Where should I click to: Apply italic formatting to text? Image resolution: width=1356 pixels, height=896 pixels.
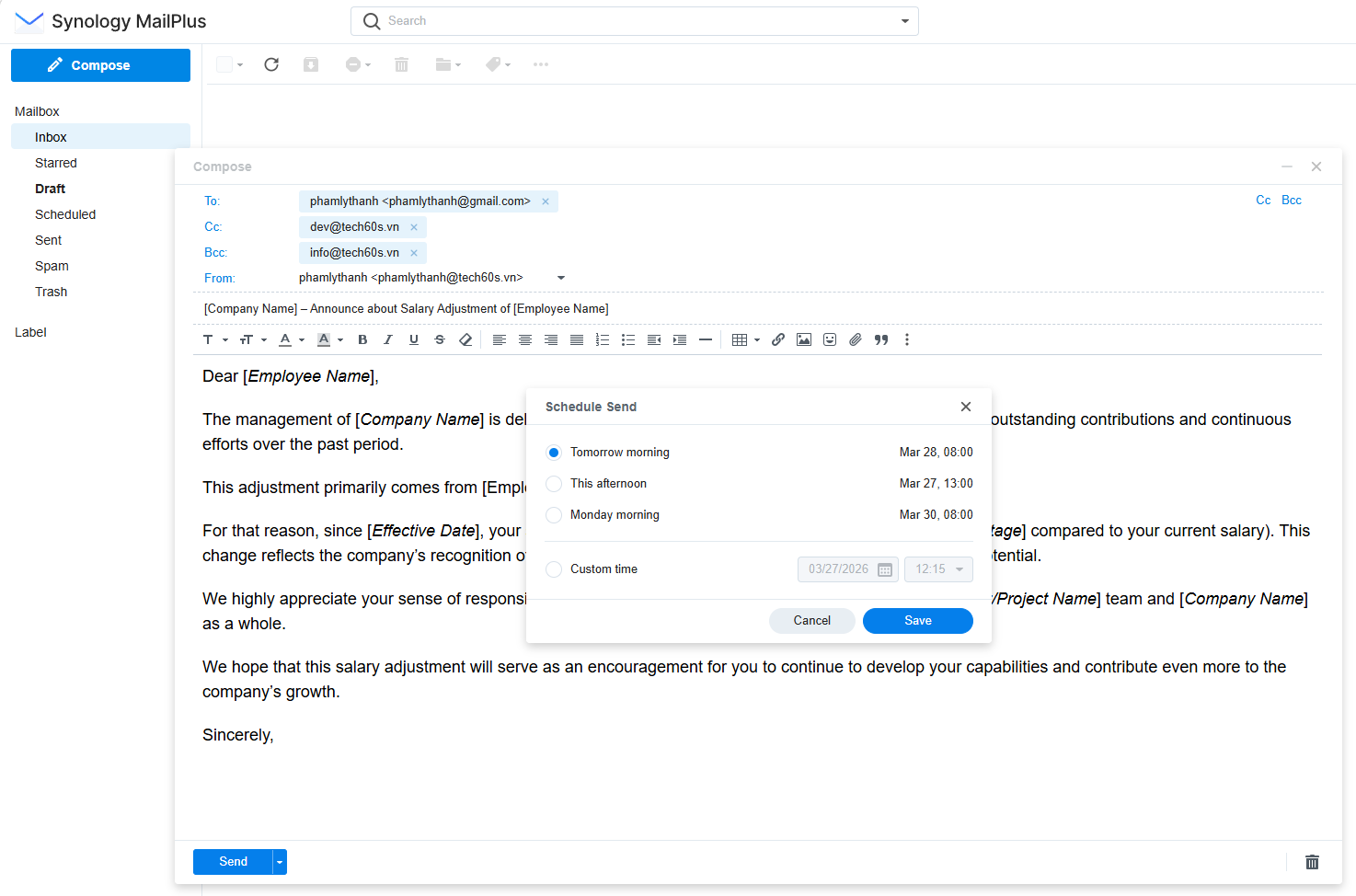tap(388, 339)
